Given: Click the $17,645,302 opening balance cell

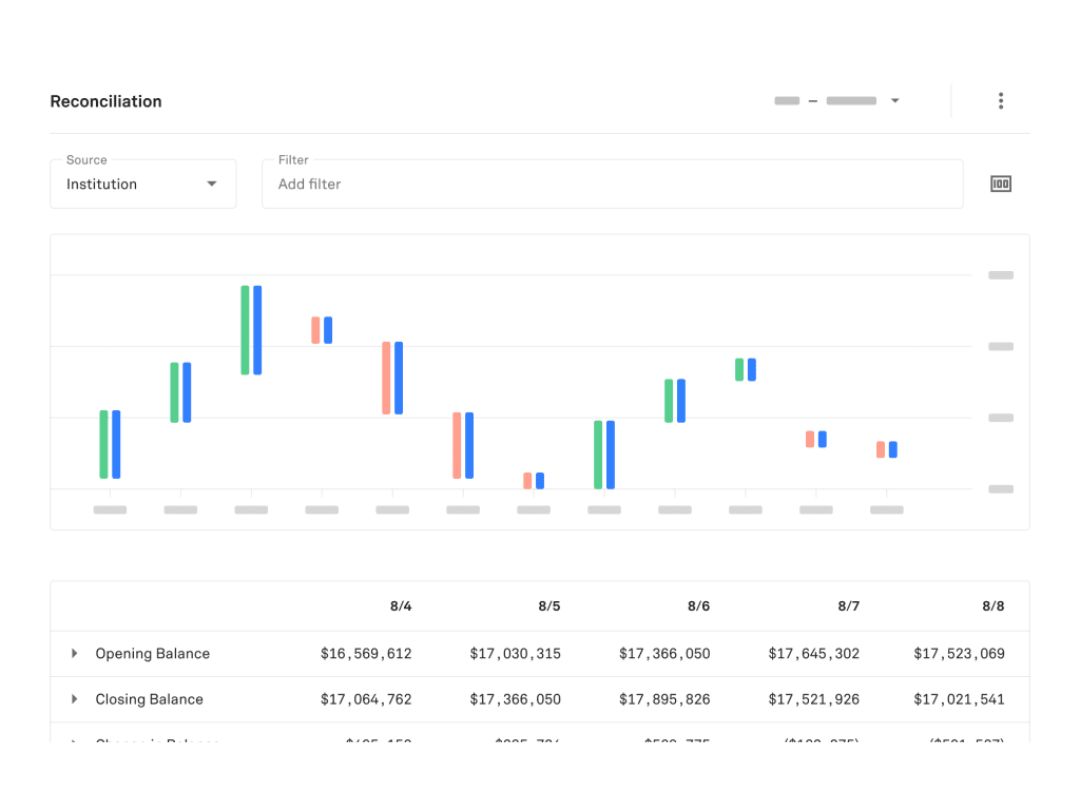Looking at the screenshot, I should point(813,653).
